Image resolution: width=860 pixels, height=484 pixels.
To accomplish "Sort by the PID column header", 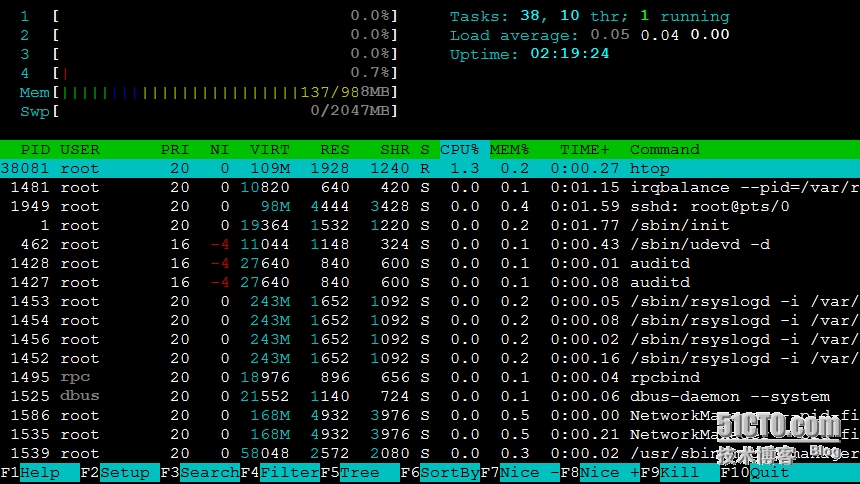I will pos(35,150).
